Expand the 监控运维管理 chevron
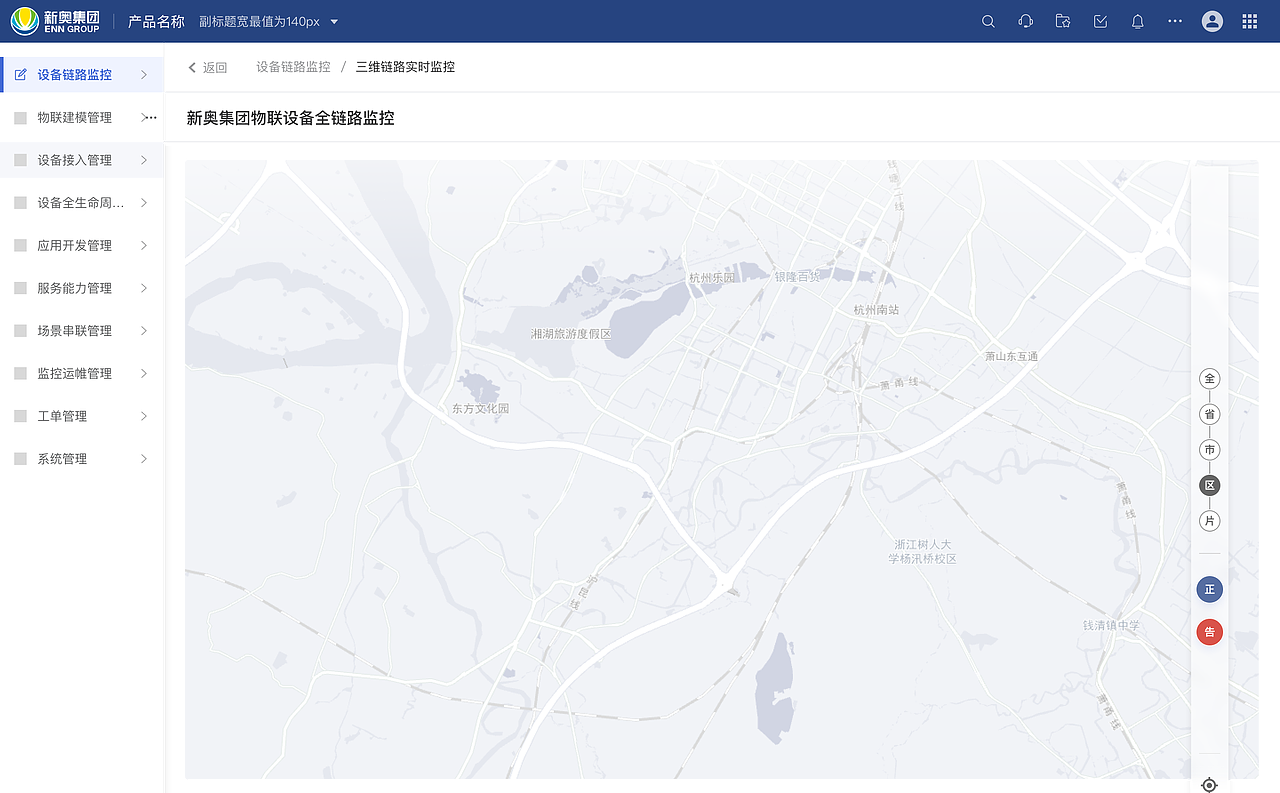 [144, 373]
